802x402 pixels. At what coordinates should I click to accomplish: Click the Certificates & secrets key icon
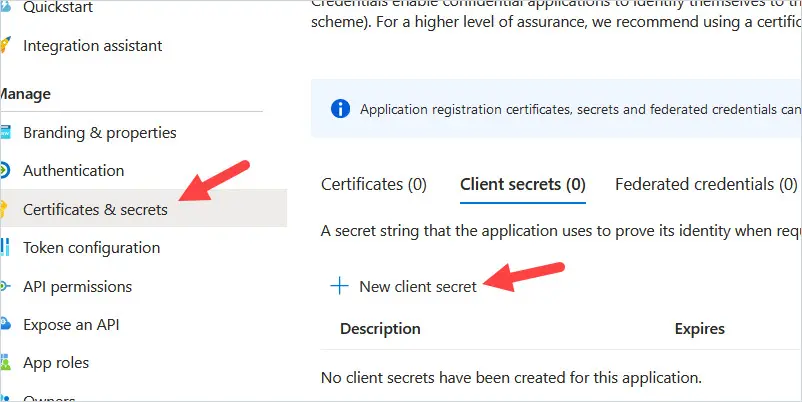(x=4, y=209)
